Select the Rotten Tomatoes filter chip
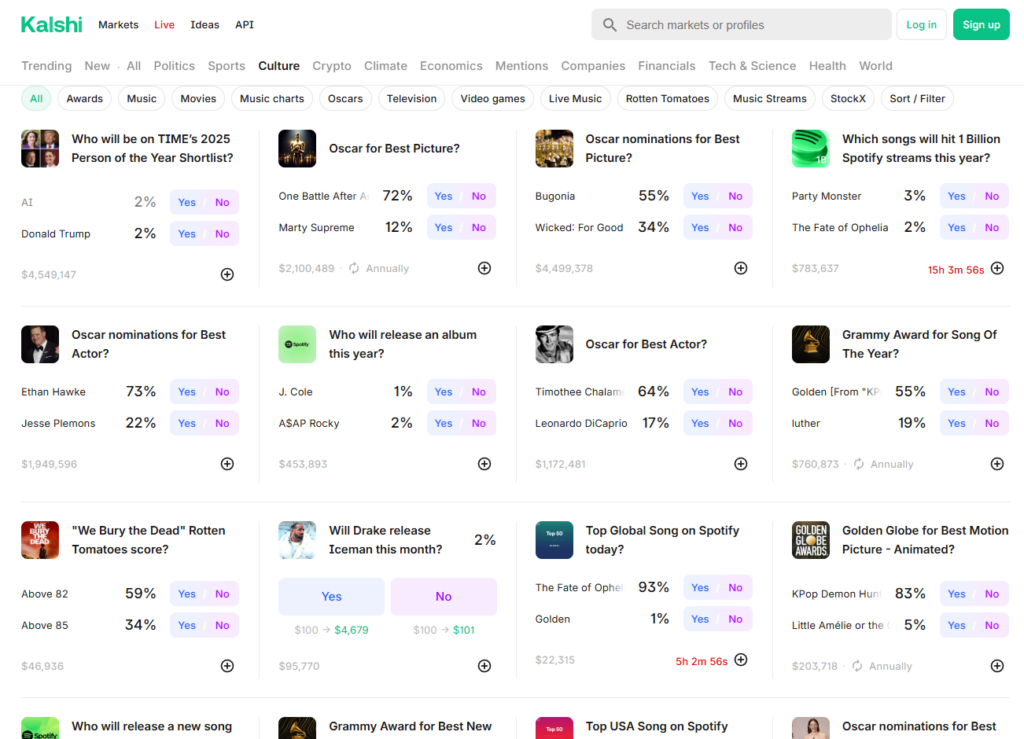 point(667,99)
